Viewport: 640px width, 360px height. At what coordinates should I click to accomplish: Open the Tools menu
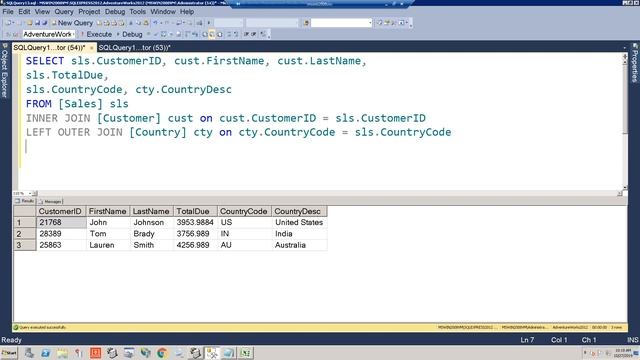coord(138,11)
